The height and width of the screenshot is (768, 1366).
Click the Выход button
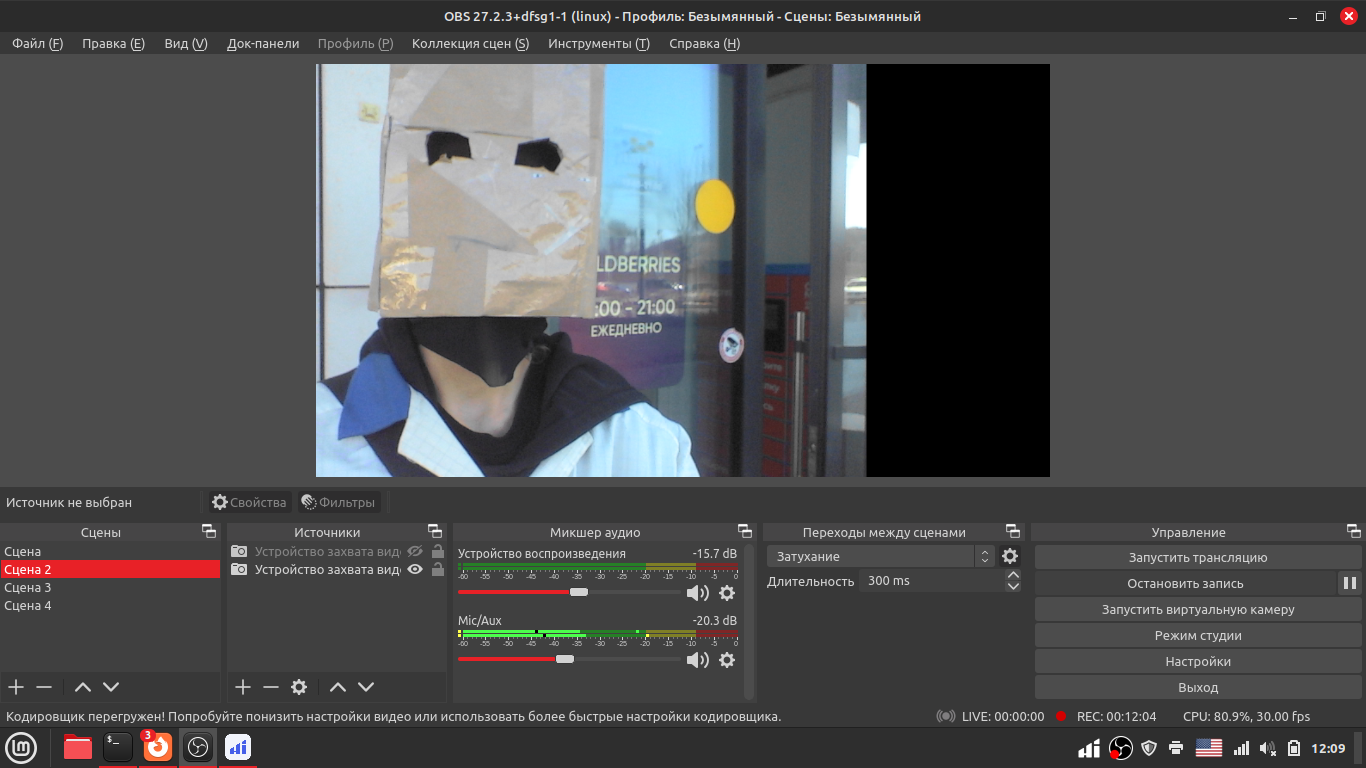[x=1198, y=687]
